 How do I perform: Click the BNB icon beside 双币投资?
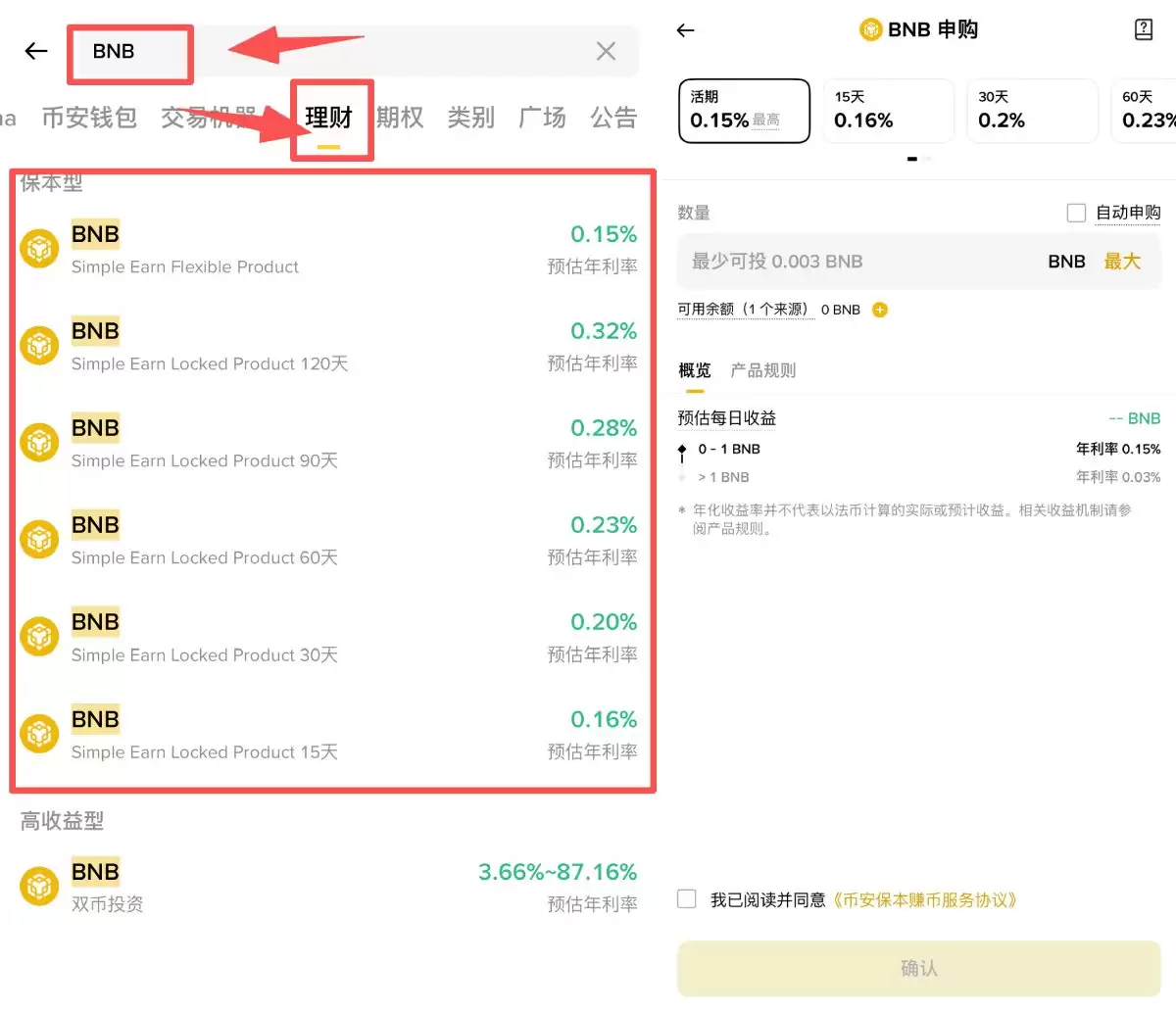pyautogui.click(x=39, y=886)
